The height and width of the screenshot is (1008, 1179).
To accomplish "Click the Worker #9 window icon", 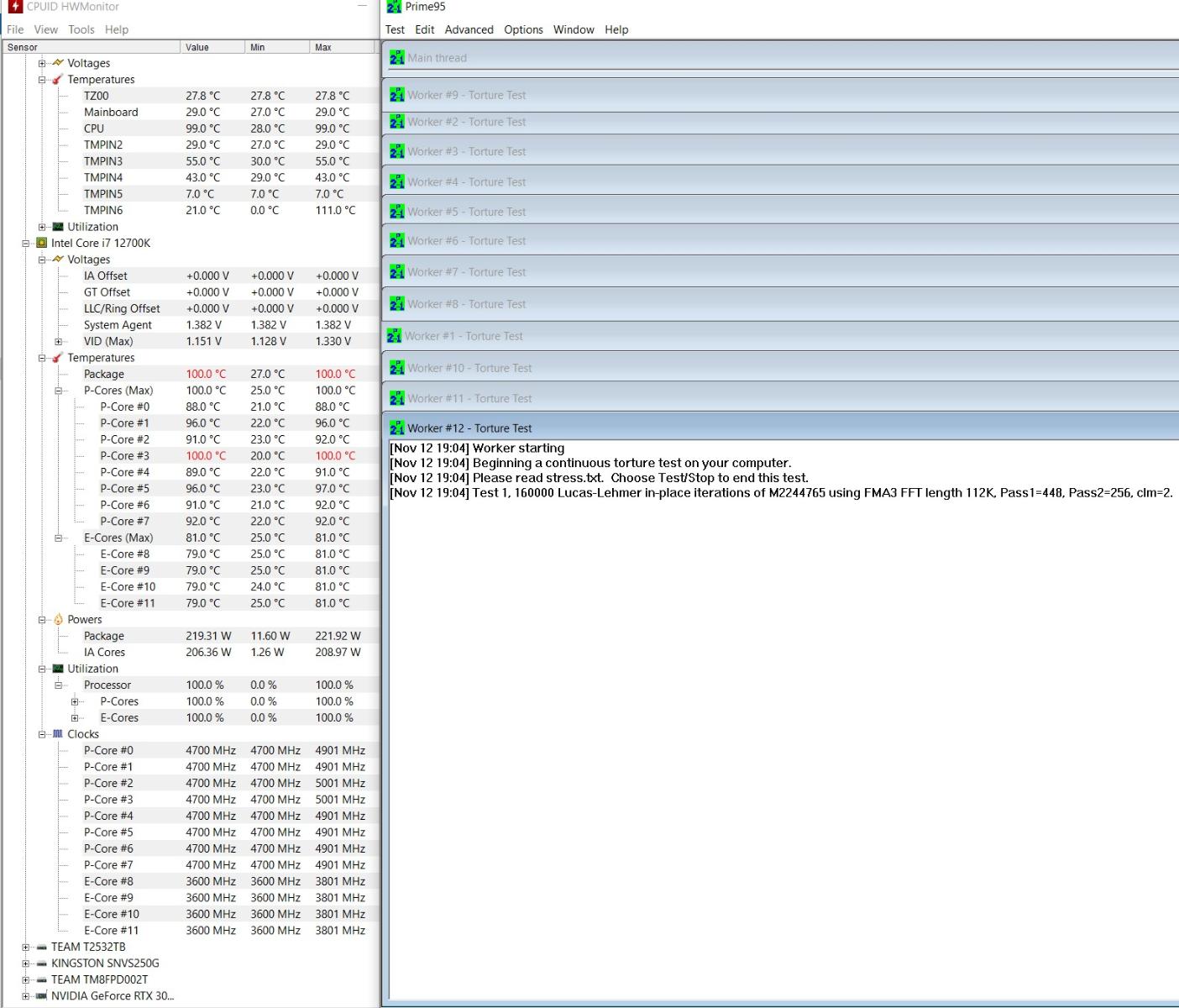I will point(397,95).
